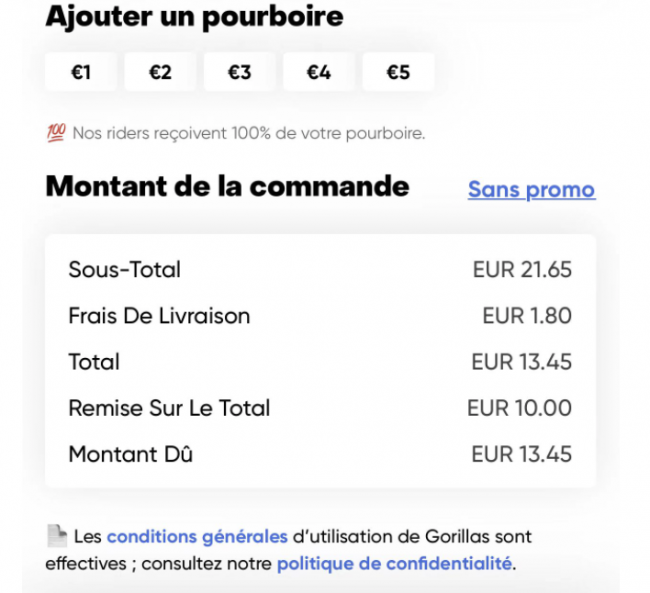
Task: Choose the €4 tip amount
Action: point(319,72)
